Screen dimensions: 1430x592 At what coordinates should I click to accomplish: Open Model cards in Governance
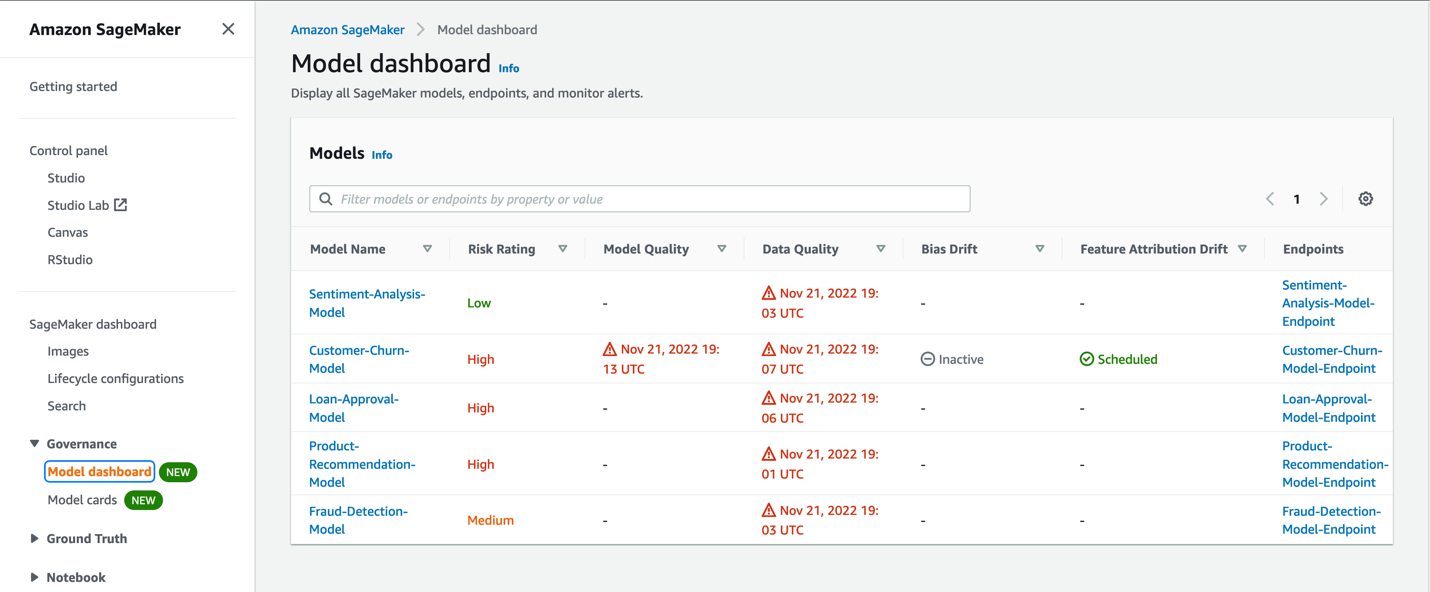(82, 500)
